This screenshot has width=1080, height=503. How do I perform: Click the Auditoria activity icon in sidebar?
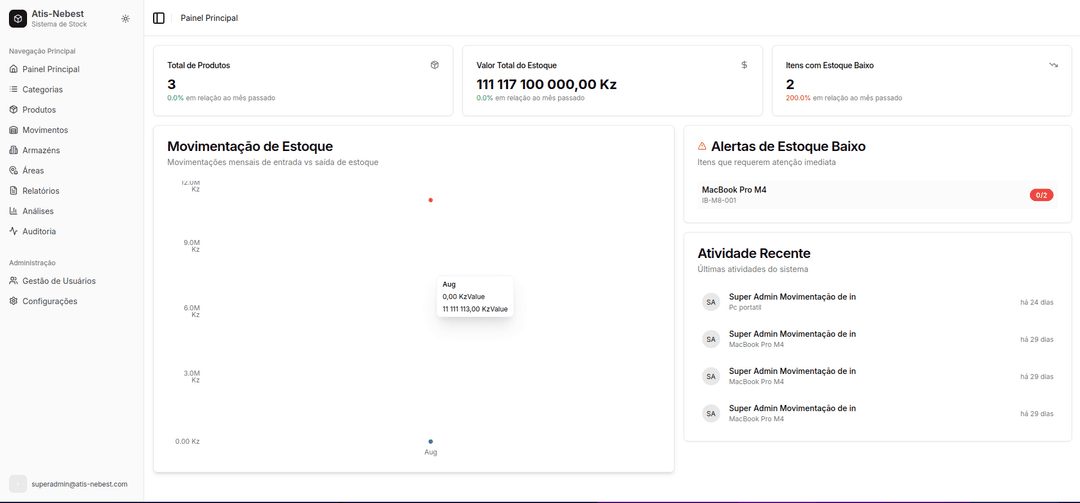(13, 231)
